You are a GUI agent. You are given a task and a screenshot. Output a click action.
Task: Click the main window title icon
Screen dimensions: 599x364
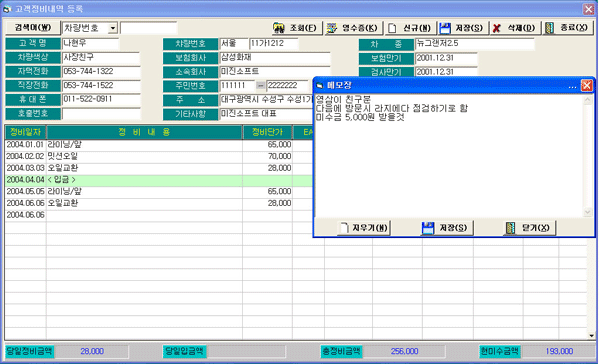pyautogui.click(x=7, y=9)
